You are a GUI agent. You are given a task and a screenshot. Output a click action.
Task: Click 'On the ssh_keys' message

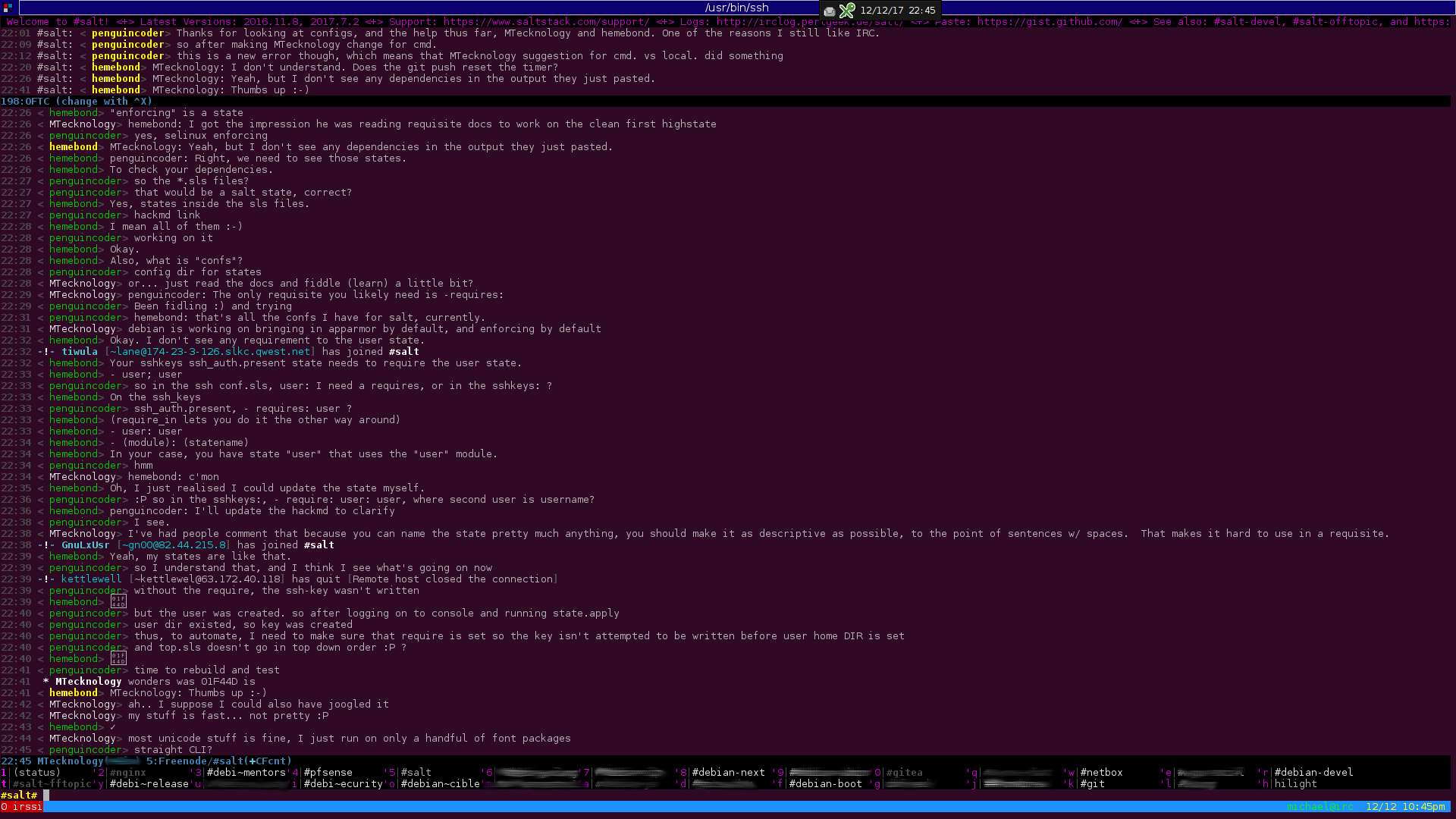[155, 397]
